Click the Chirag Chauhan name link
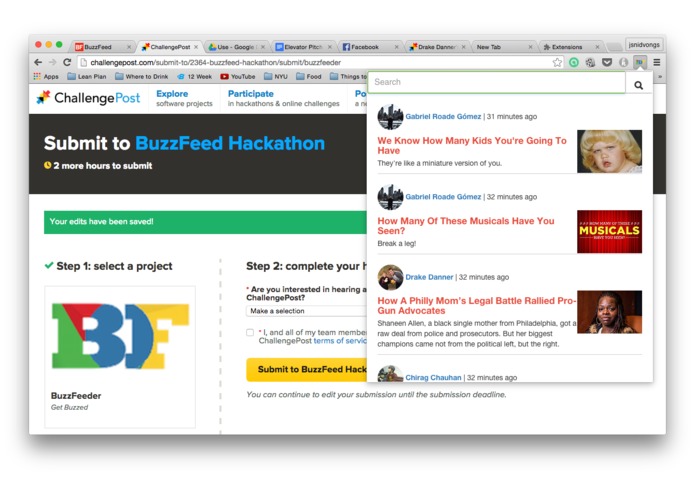The image size is (695, 494). (x=433, y=377)
